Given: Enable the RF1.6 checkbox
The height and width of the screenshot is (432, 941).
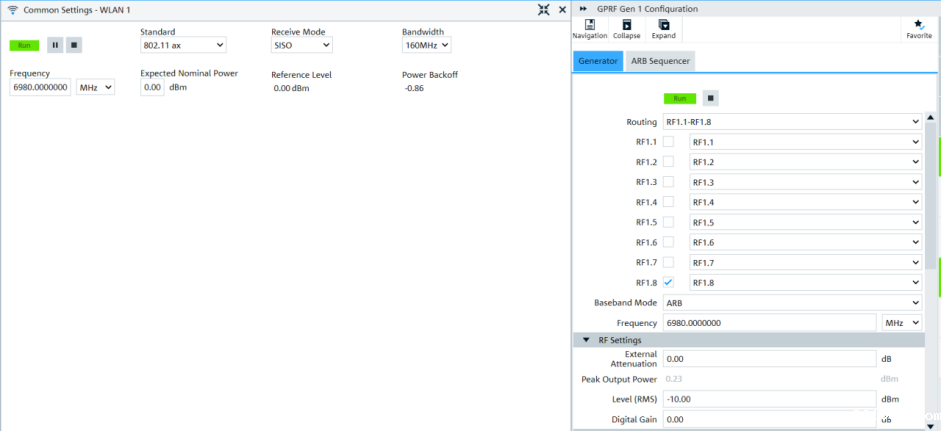Looking at the screenshot, I should 668,242.
